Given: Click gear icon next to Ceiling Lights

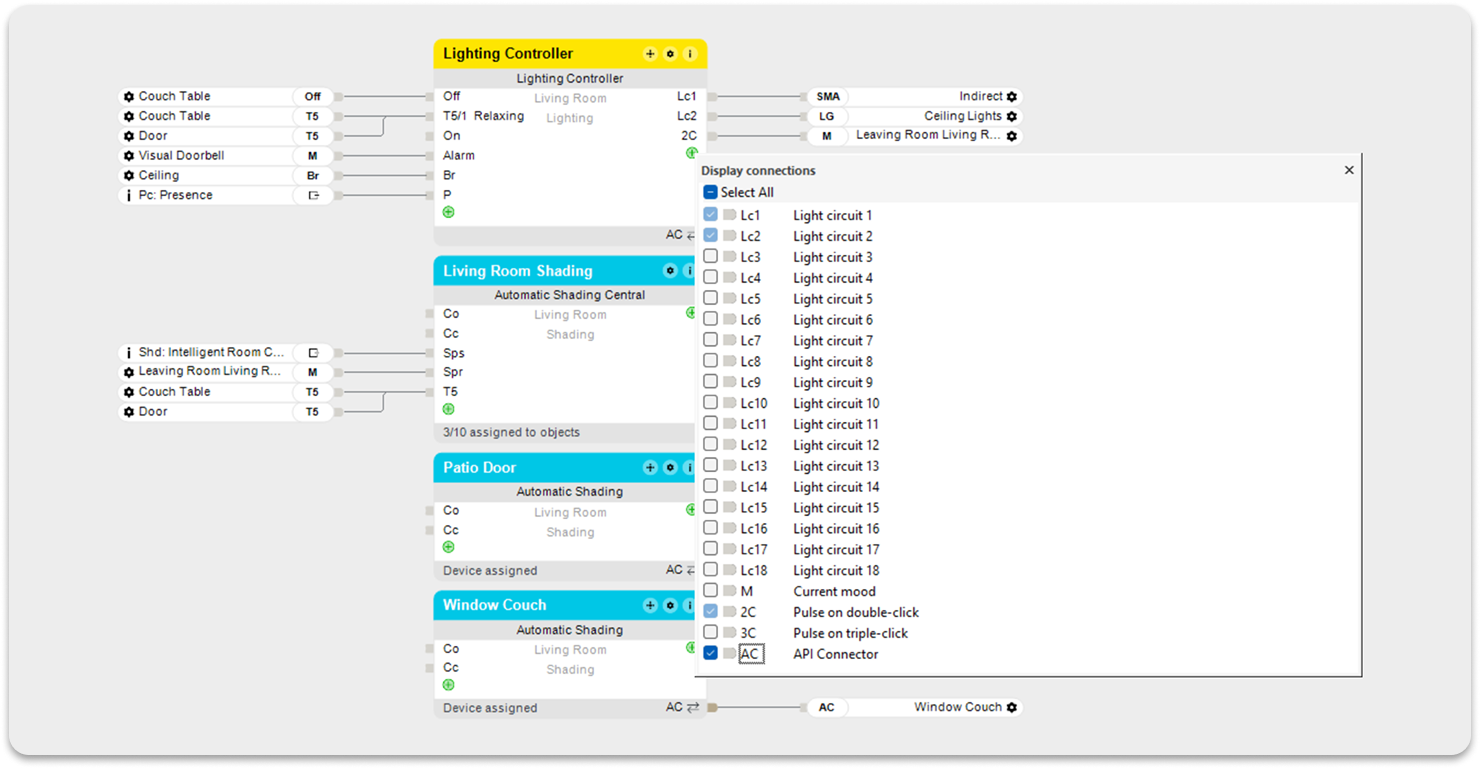Looking at the screenshot, I should click(1012, 117).
